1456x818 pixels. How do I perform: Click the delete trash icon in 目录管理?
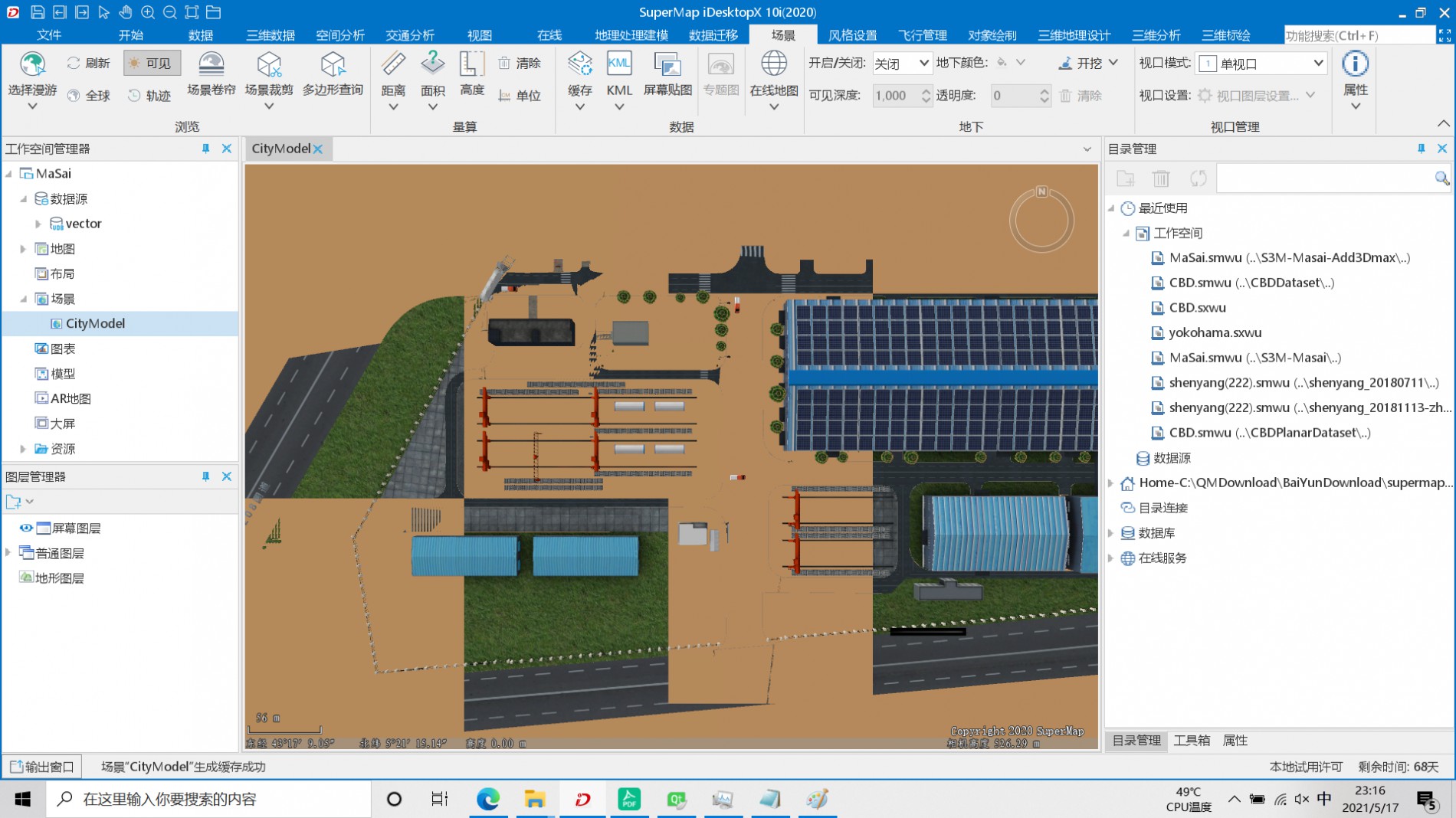(x=1161, y=178)
